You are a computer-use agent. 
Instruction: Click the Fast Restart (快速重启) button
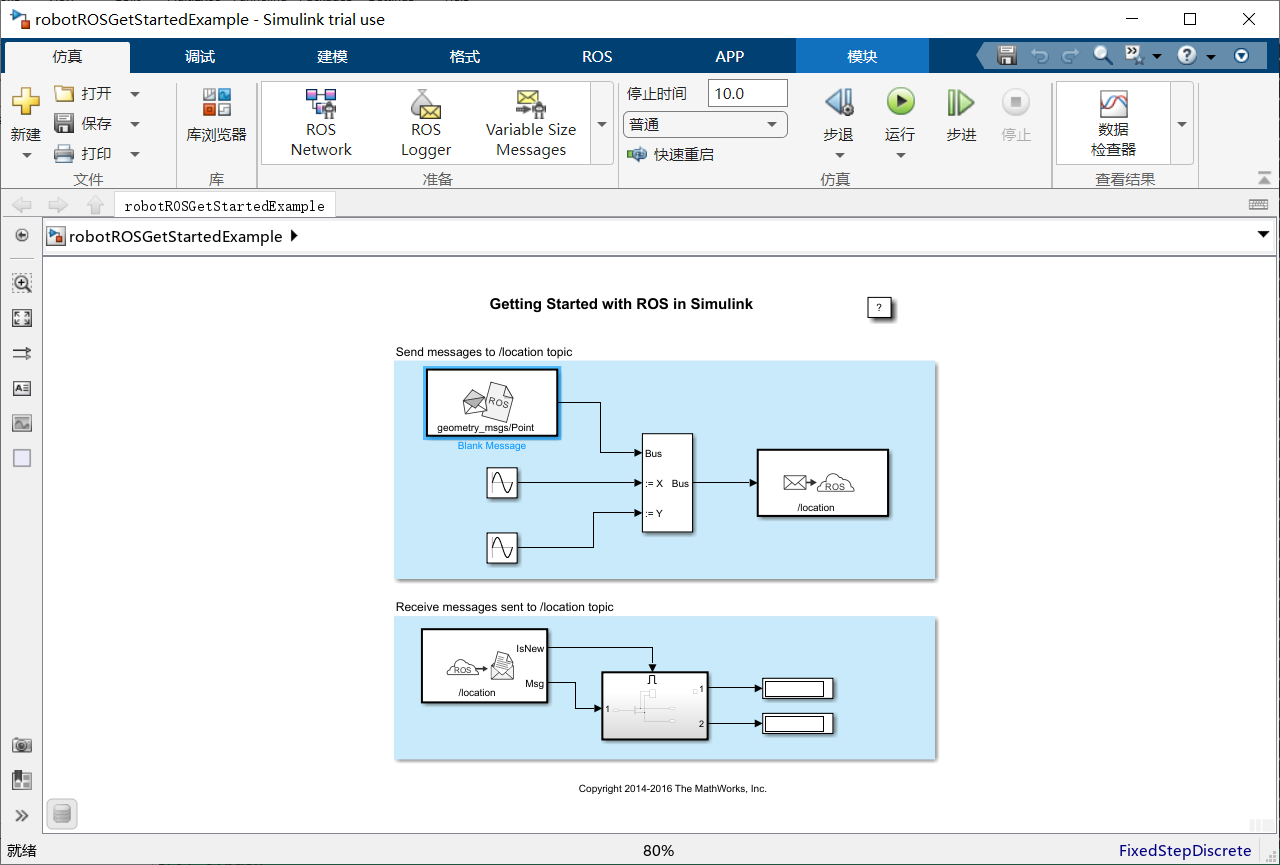(670, 155)
